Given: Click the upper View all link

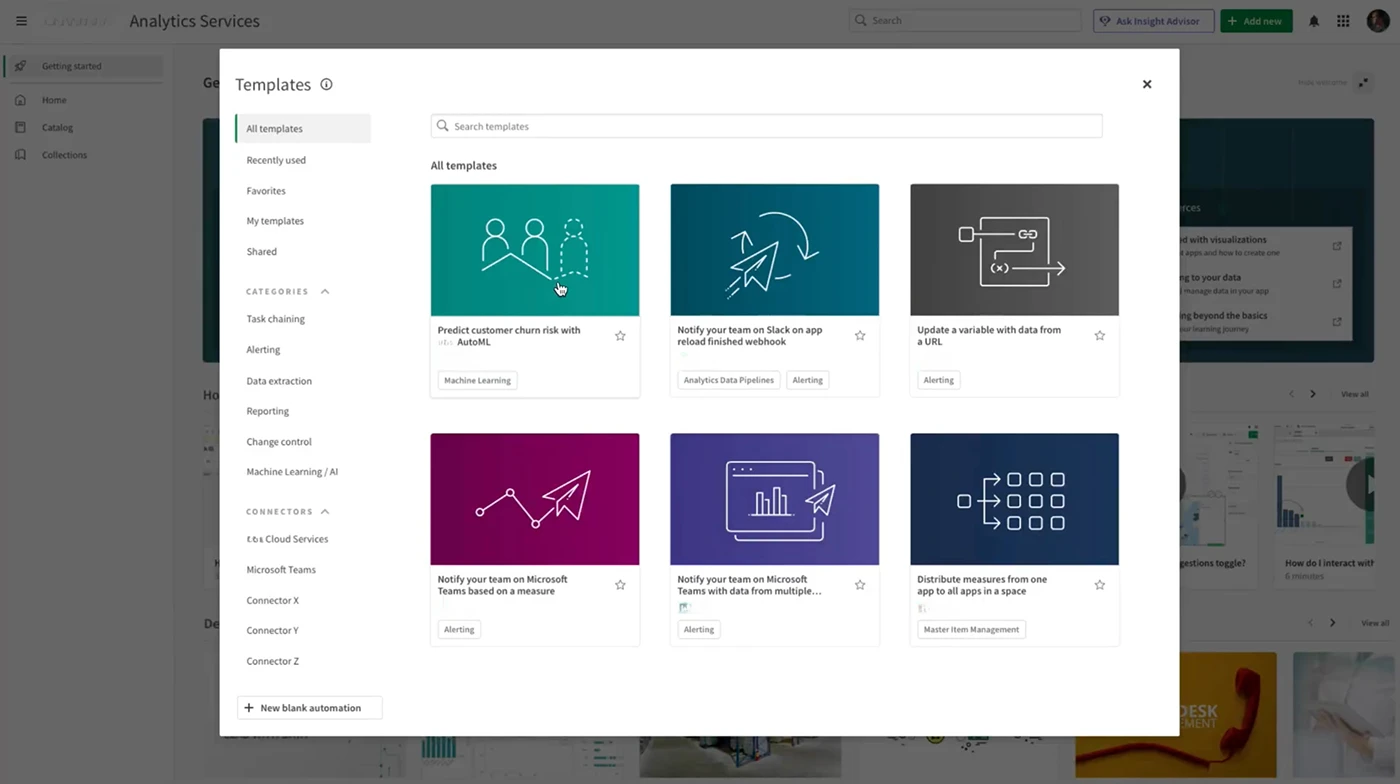Looking at the screenshot, I should (x=1355, y=394).
